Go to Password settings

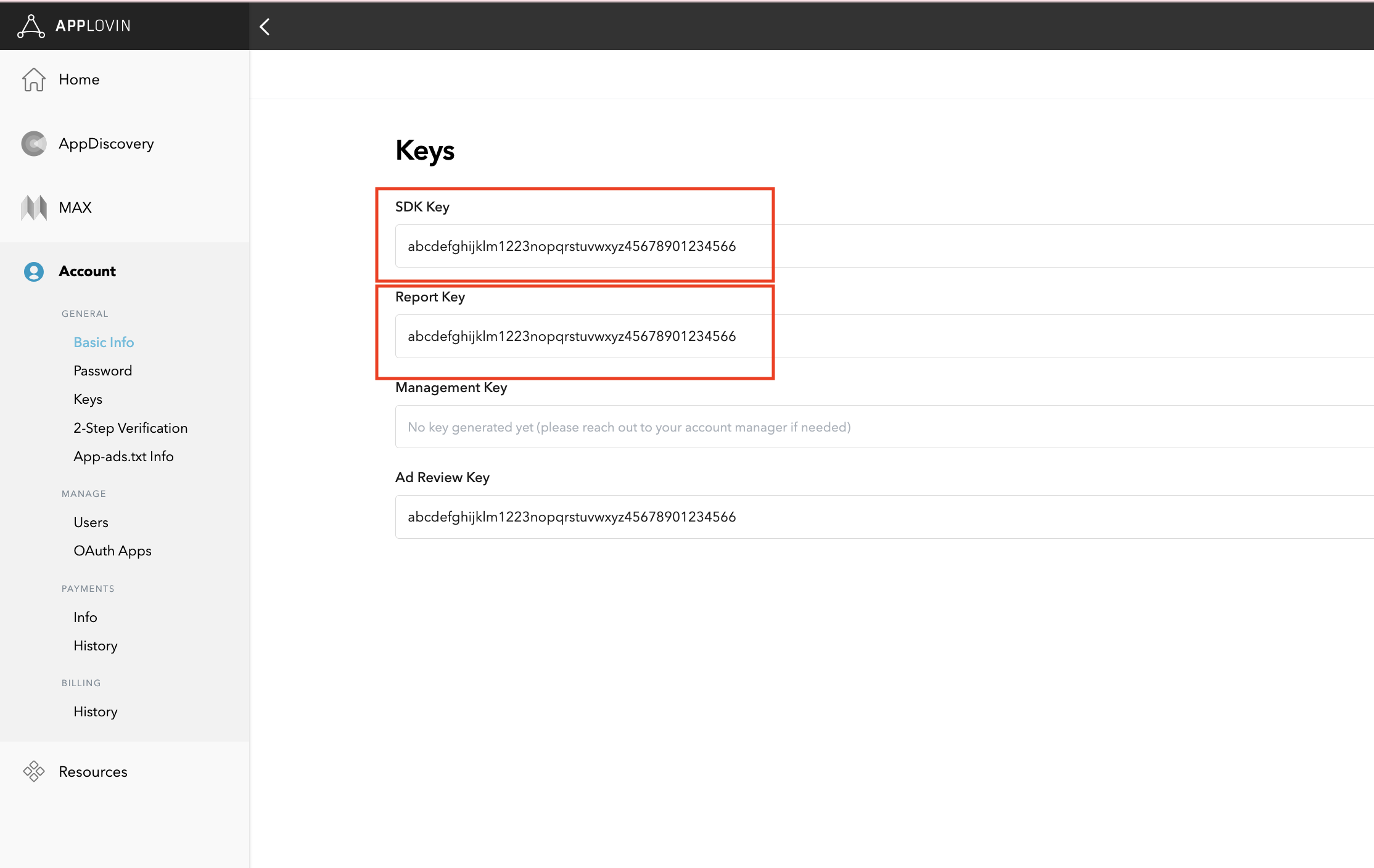click(103, 371)
